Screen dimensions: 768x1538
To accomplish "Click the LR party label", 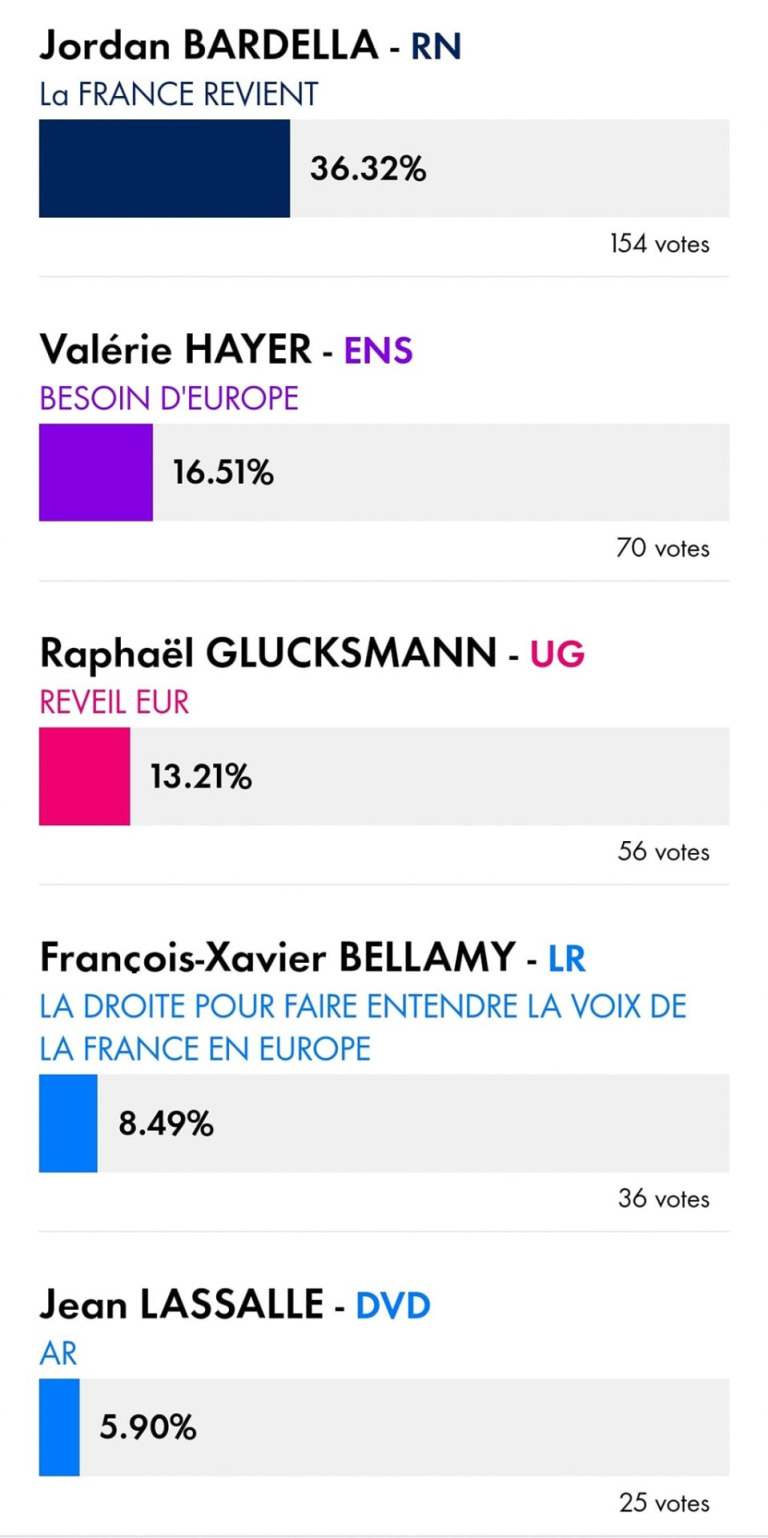I will [567, 958].
